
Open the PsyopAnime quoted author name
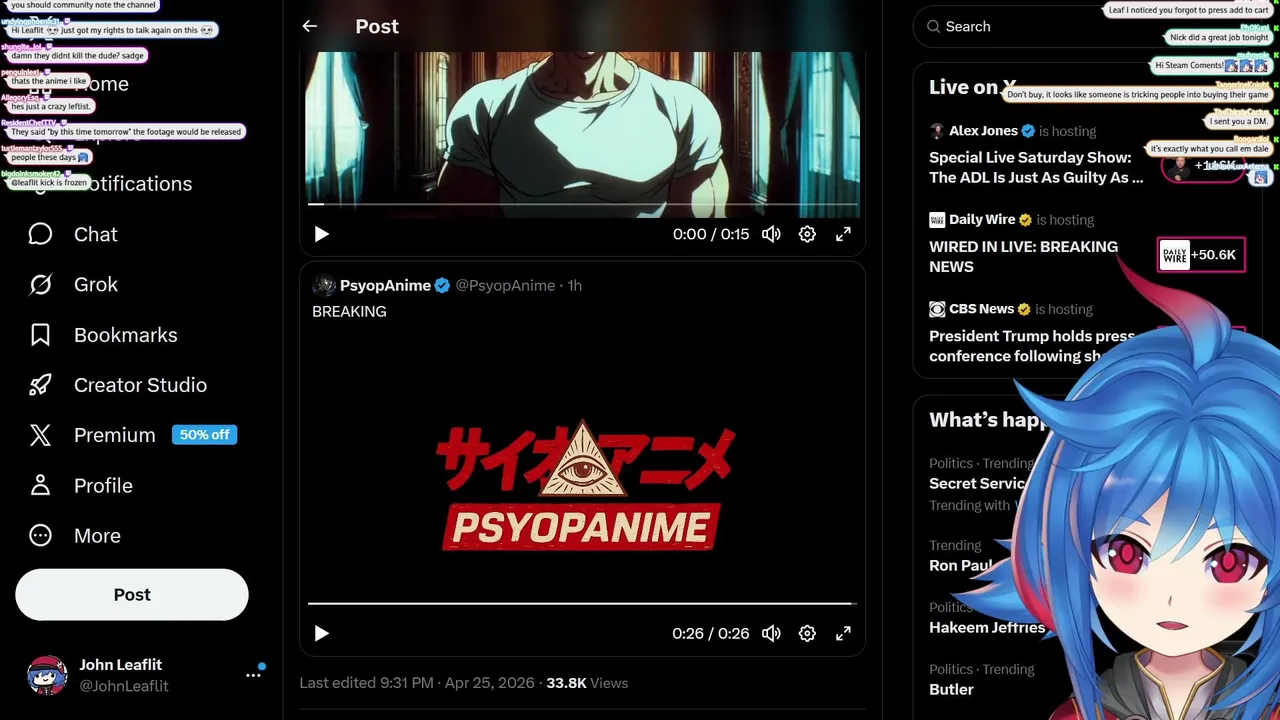(385, 285)
